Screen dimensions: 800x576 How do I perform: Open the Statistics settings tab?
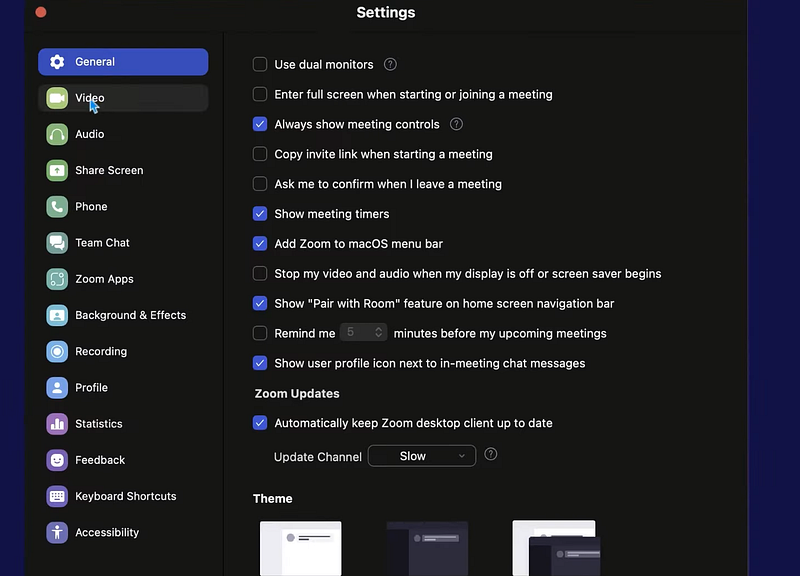pos(123,424)
